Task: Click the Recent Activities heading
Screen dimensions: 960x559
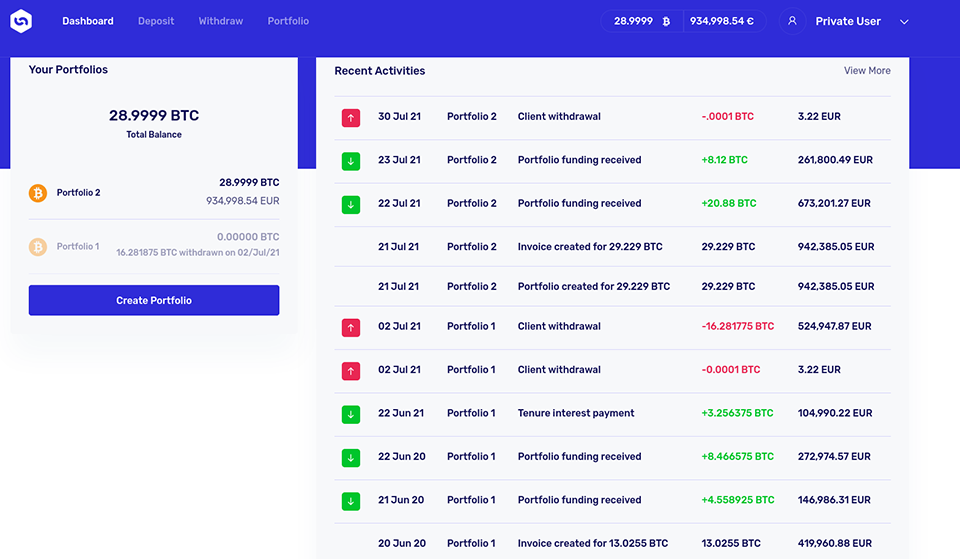Action: [380, 71]
